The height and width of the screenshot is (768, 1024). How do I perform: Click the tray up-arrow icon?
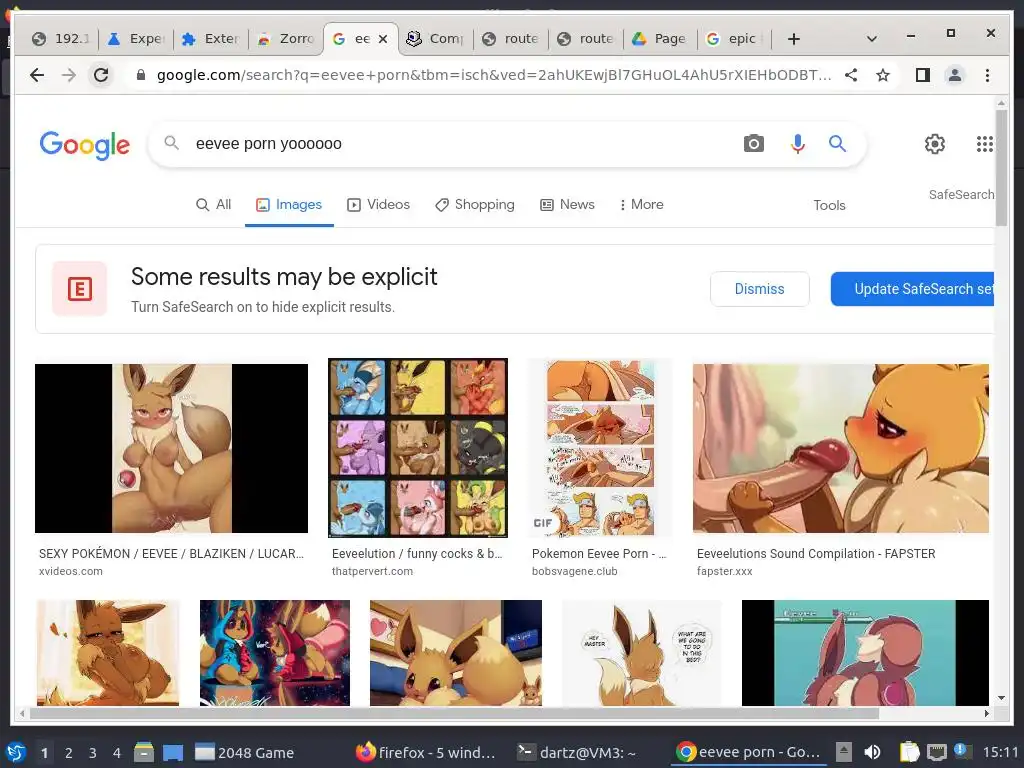click(844, 752)
